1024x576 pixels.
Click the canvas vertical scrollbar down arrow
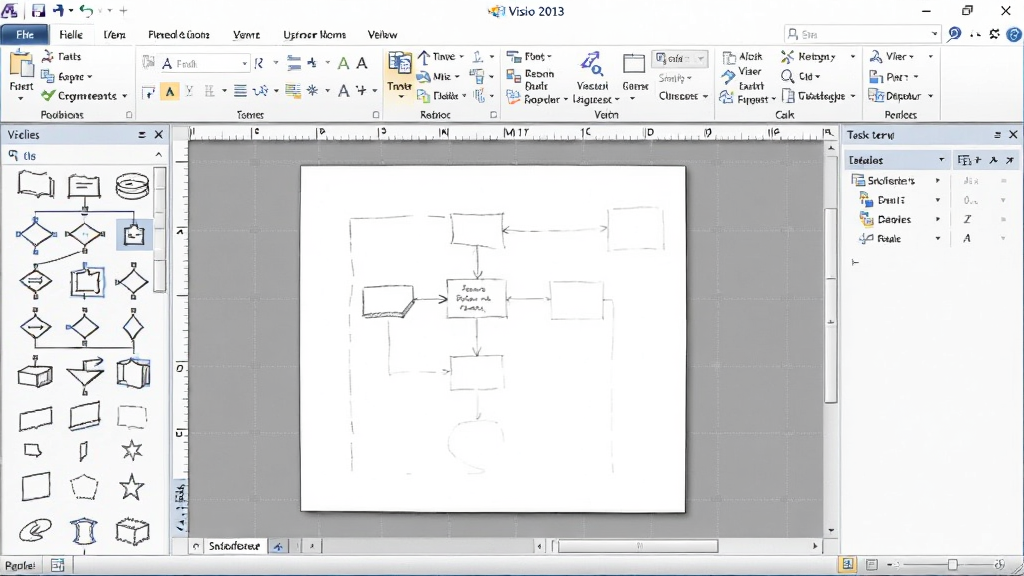point(831,530)
